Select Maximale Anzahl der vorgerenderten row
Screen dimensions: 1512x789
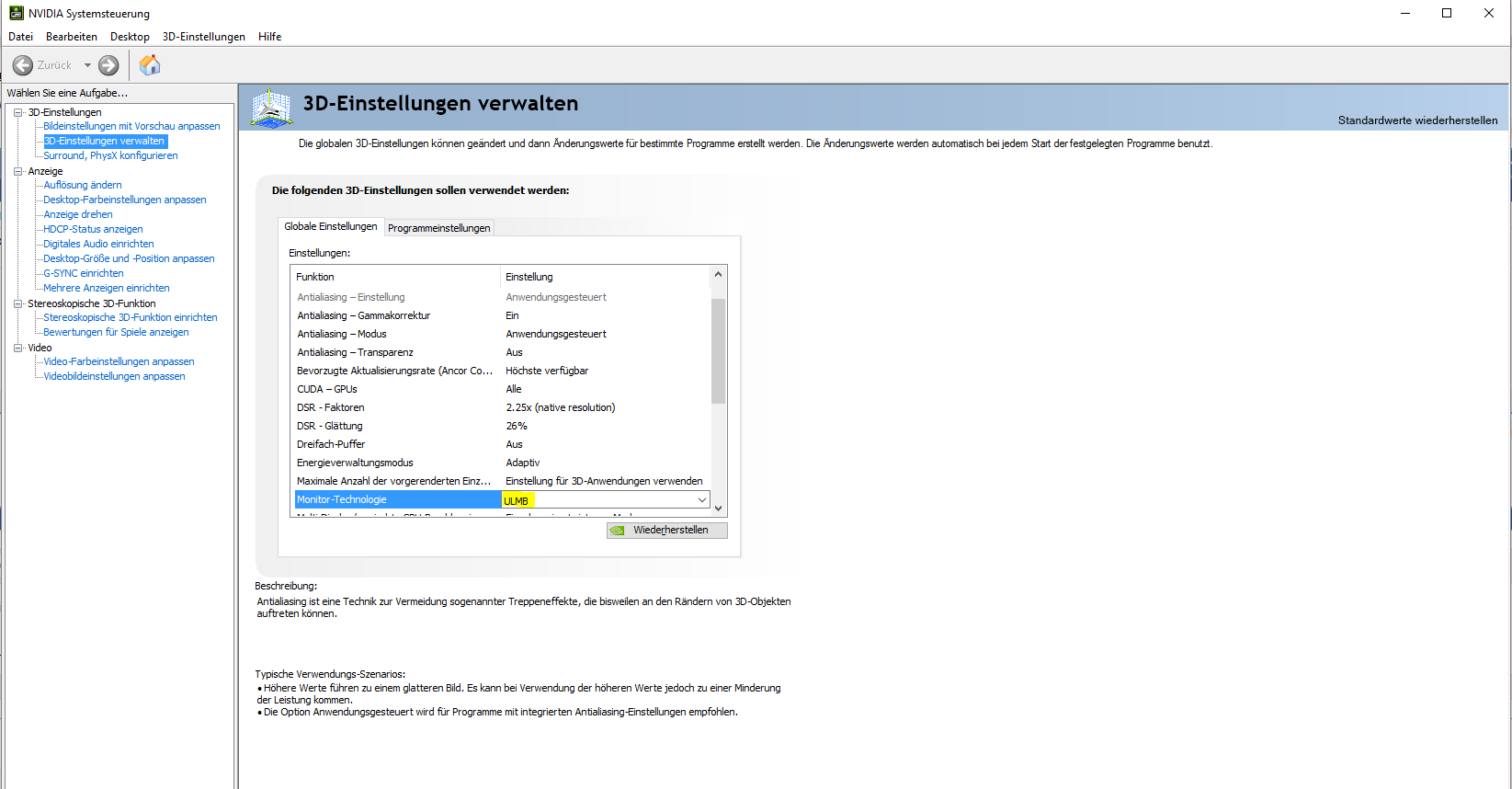coord(502,481)
